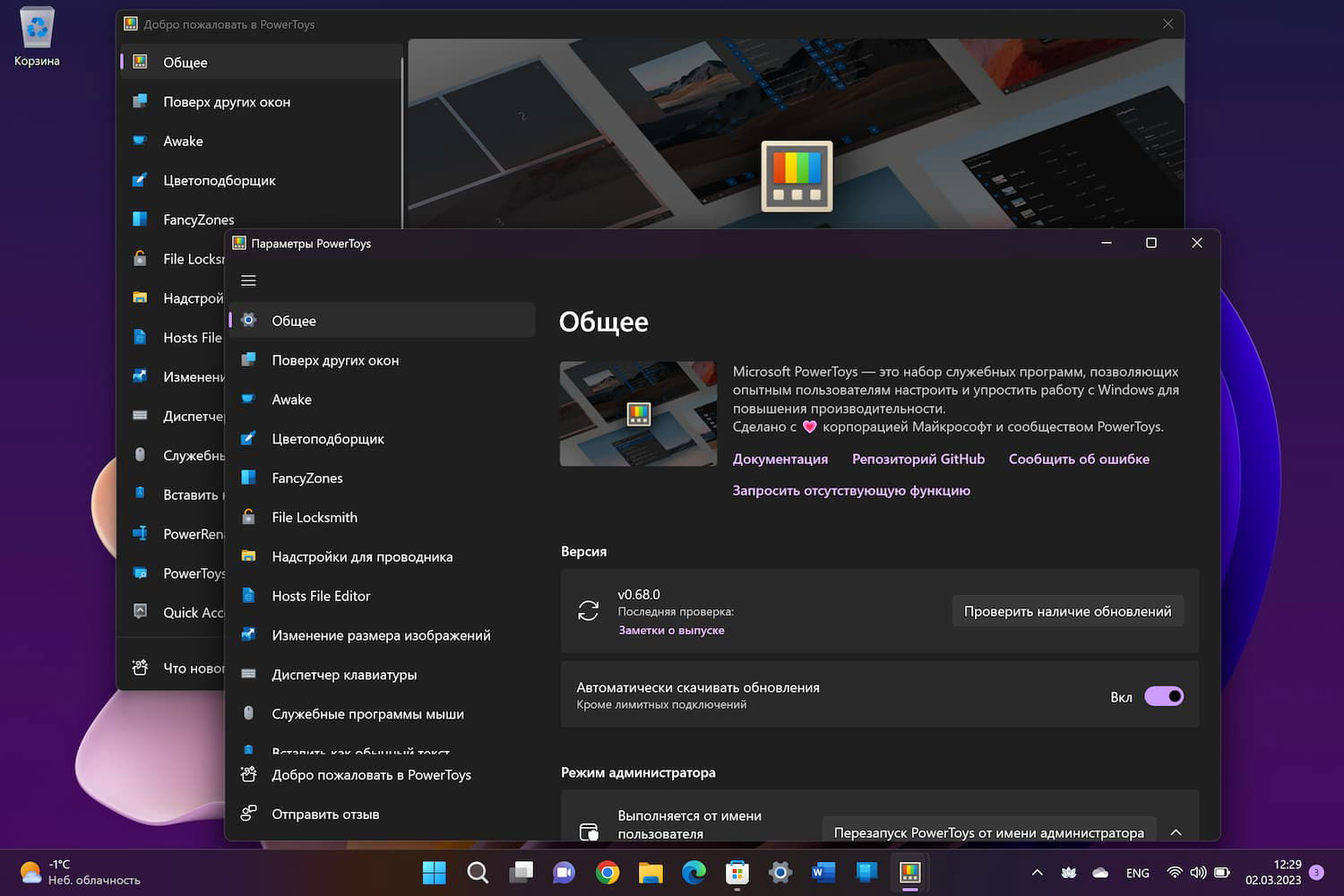Click the Awake icon in the welcome window

[140, 141]
